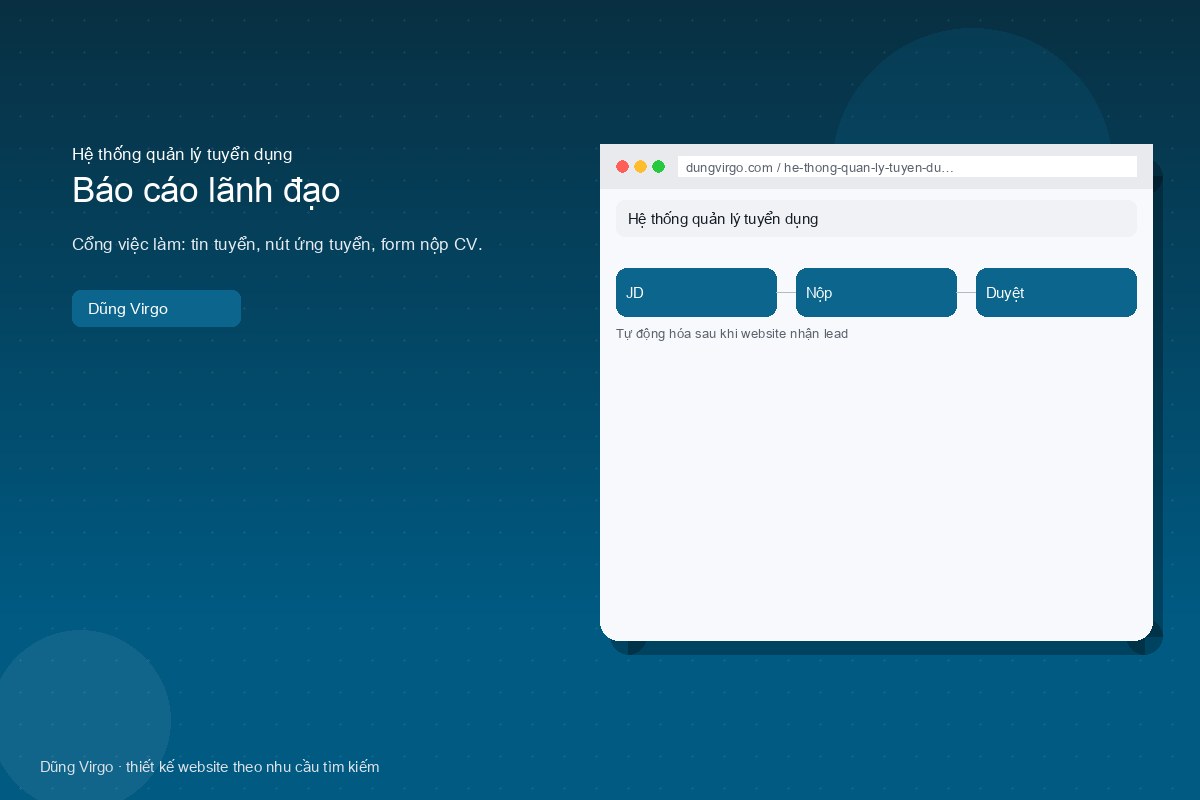This screenshot has width=1200, height=800.
Task: Focus the dungvirgo.com address bar
Action: (x=907, y=167)
